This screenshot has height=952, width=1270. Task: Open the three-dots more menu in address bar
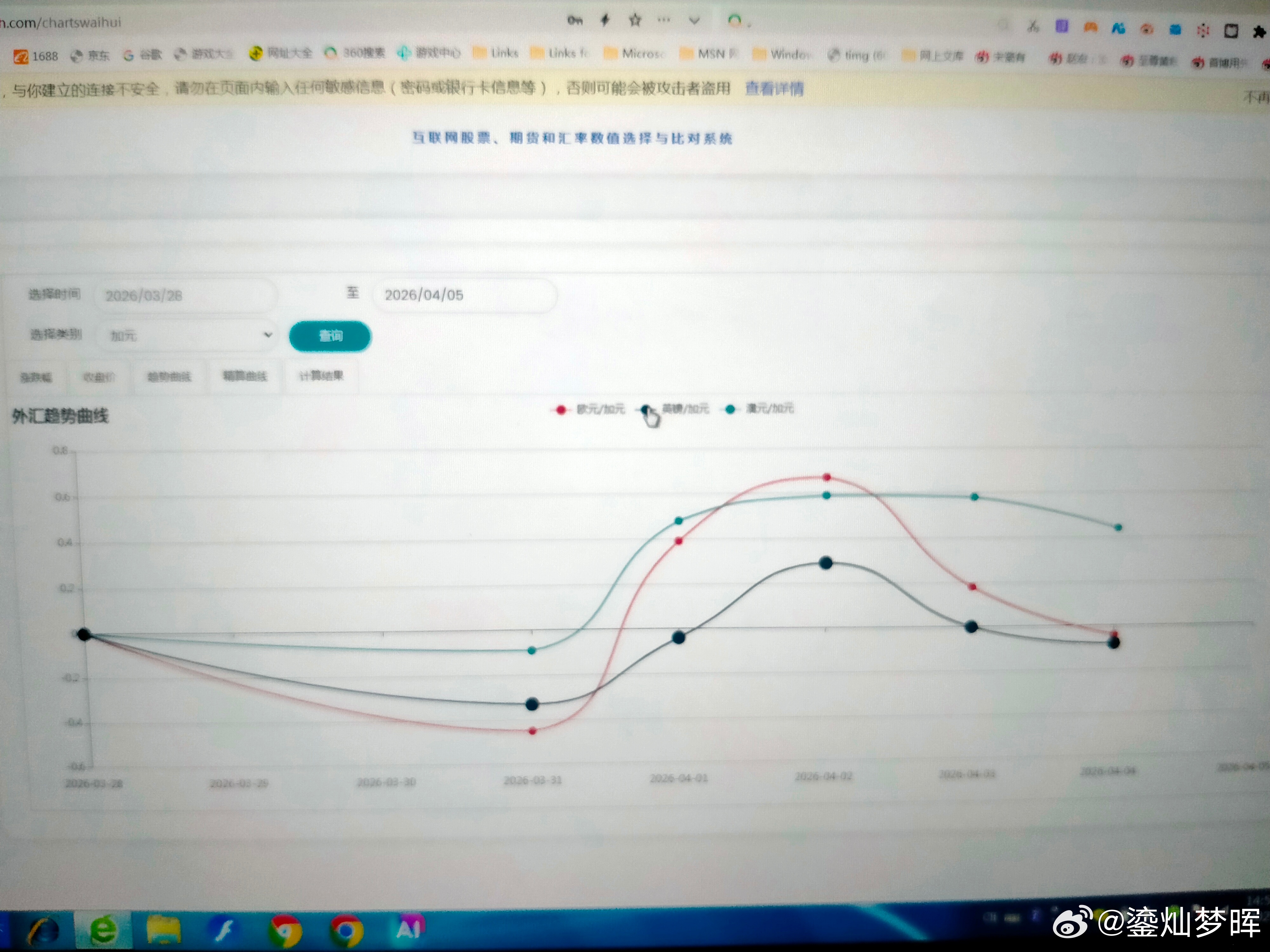(x=664, y=20)
